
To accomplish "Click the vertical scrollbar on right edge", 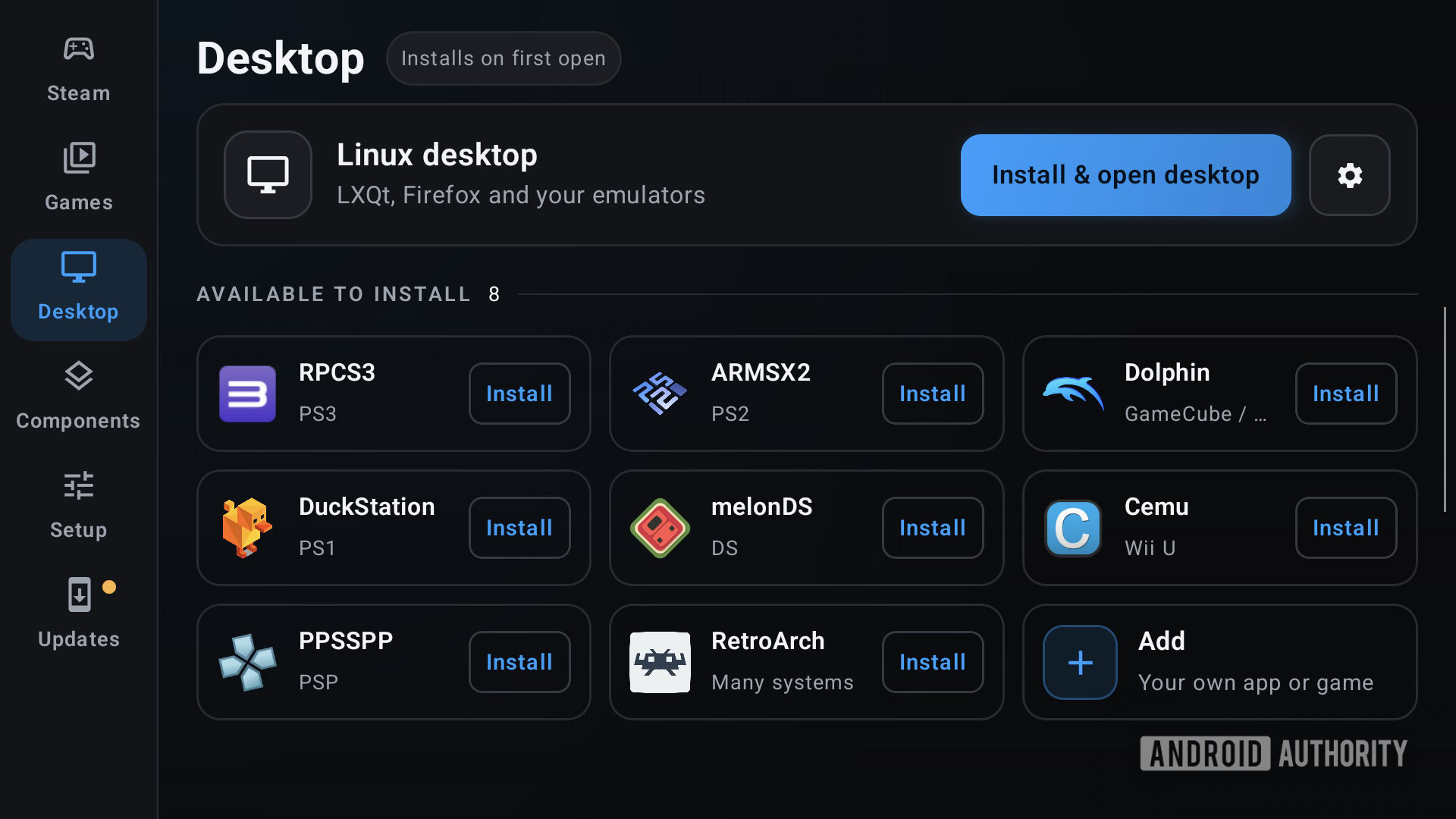I will pos(1445,409).
